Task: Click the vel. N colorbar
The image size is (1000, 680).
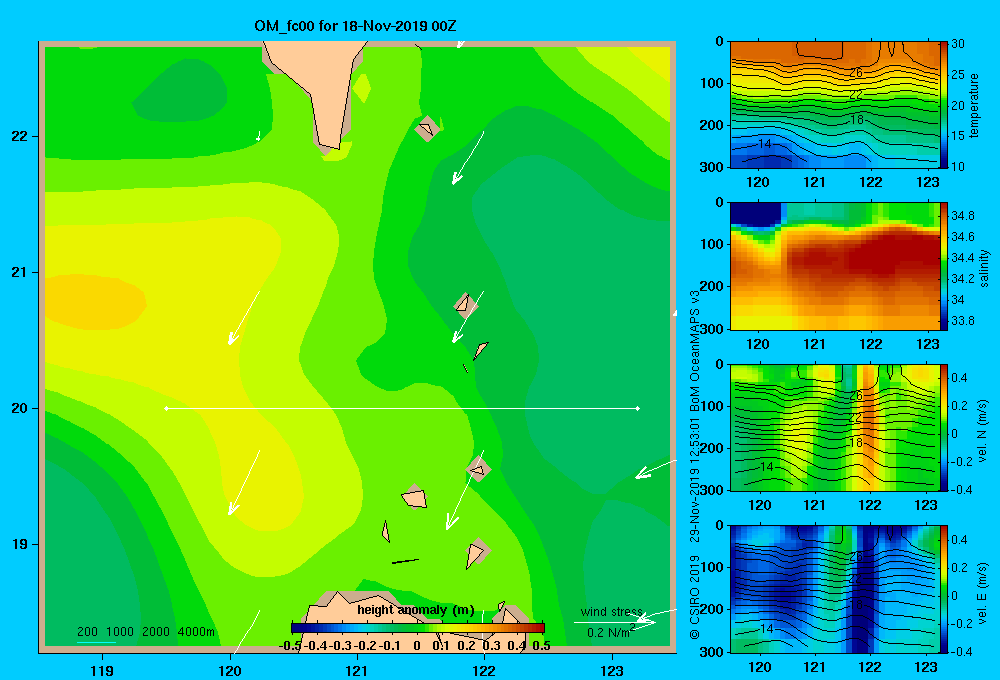Action: coord(943,427)
